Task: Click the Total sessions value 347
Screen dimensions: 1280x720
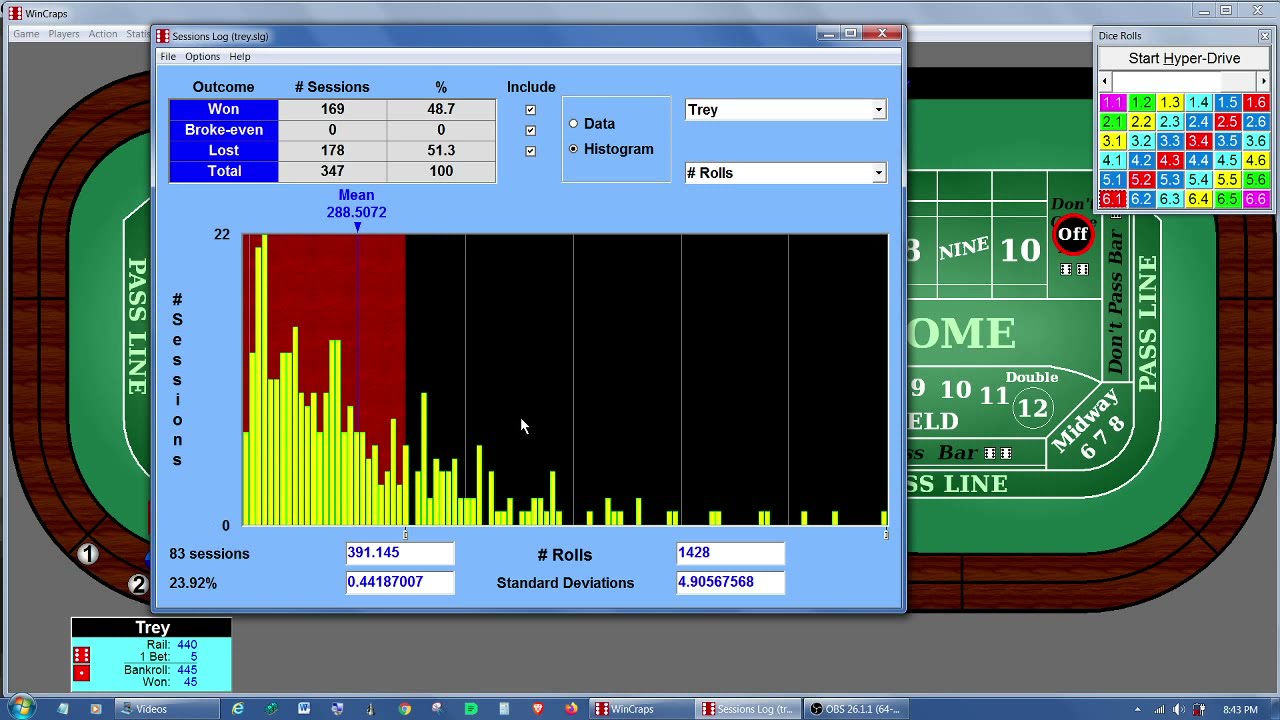Action: click(x=332, y=171)
